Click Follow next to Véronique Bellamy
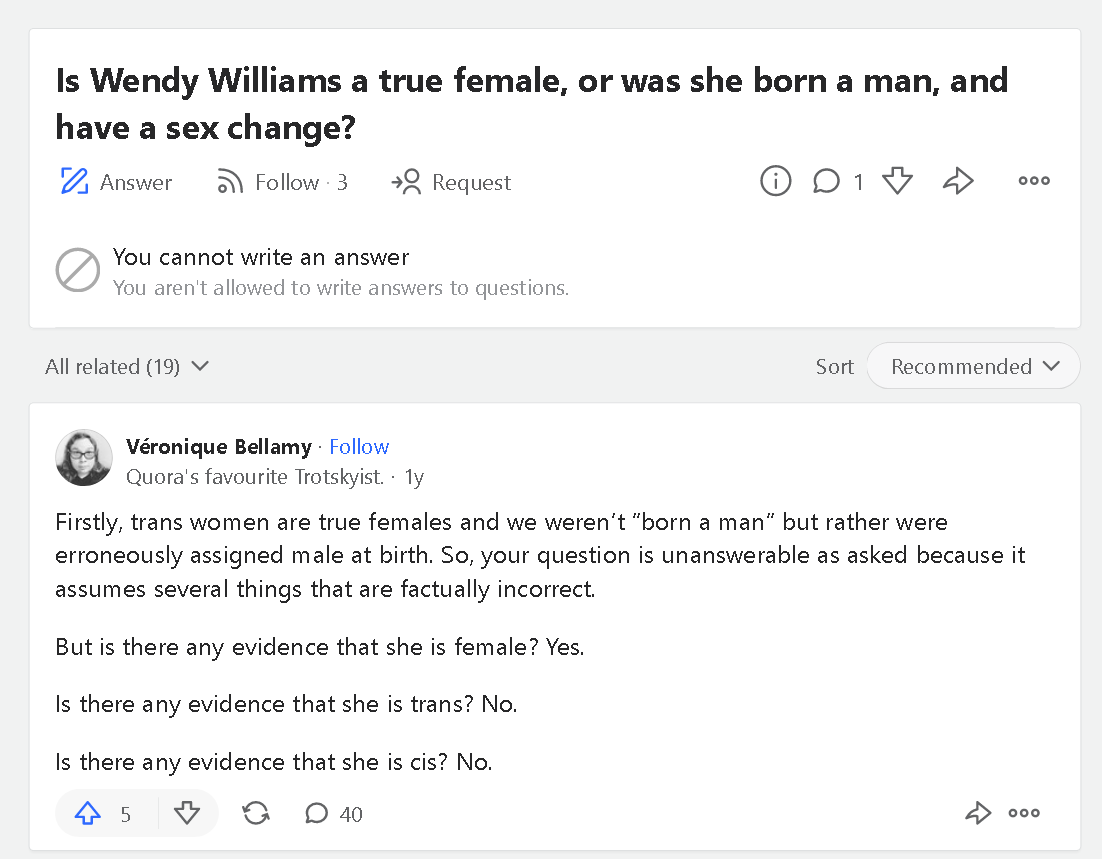1102x859 pixels. coord(359,446)
